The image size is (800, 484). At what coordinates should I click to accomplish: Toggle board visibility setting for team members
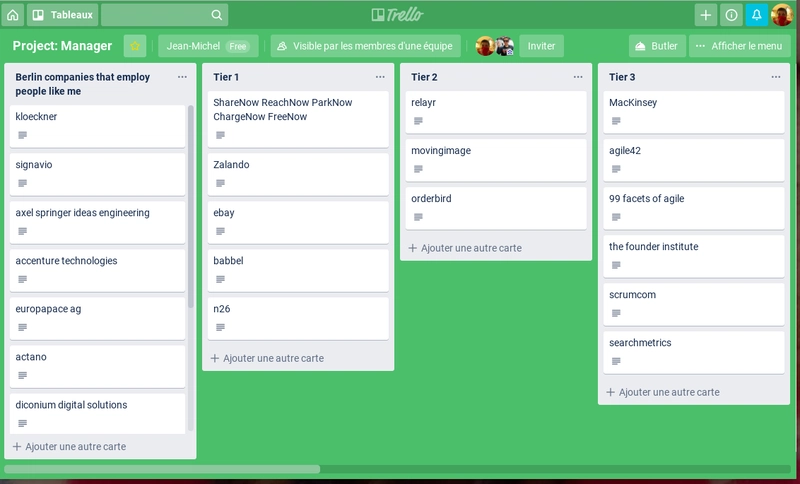pos(364,46)
